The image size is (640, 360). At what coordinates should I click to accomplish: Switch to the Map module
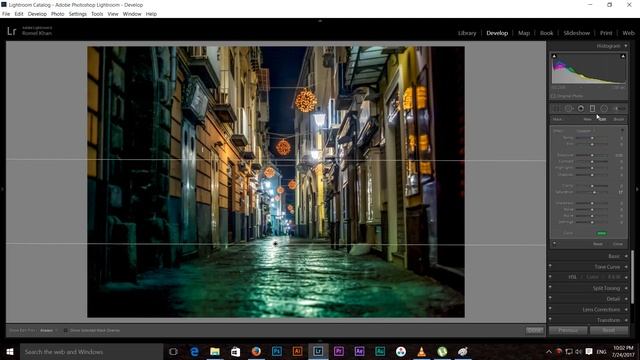coord(524,33)
